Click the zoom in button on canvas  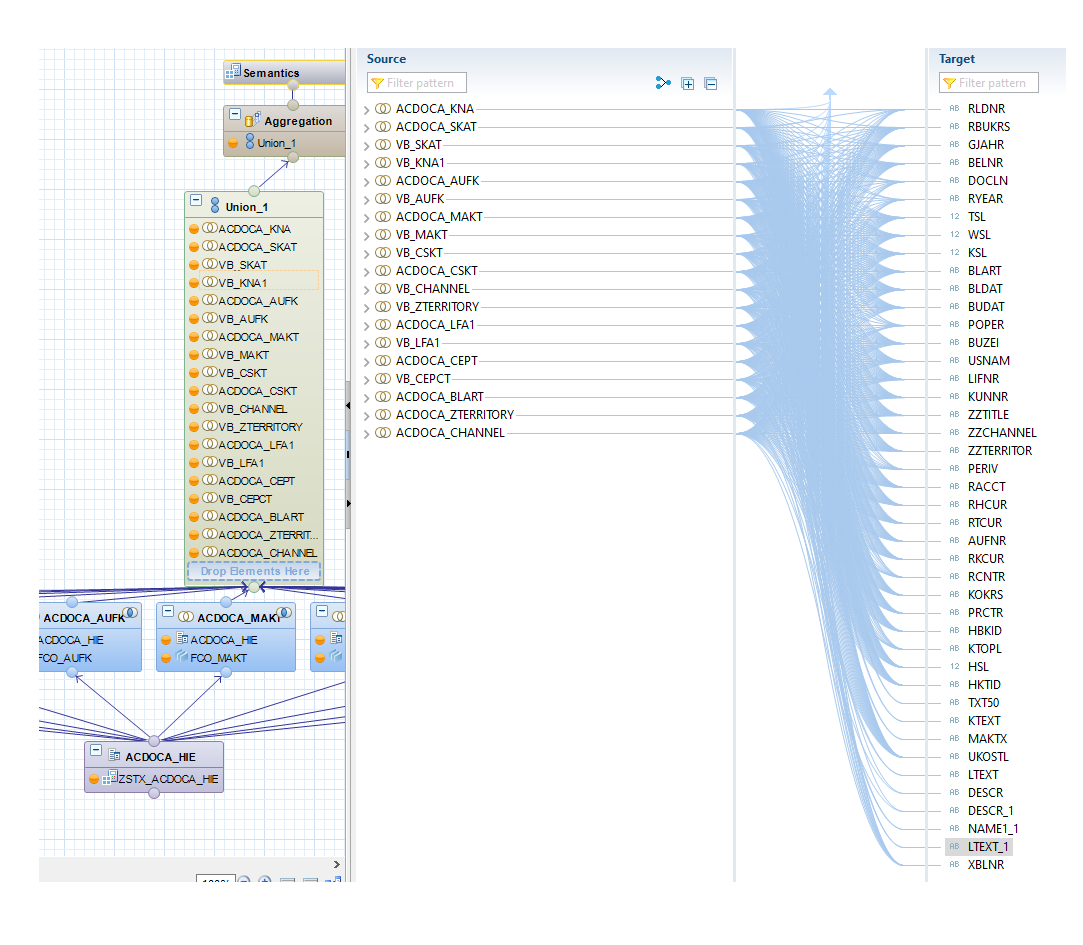(265, 882)
